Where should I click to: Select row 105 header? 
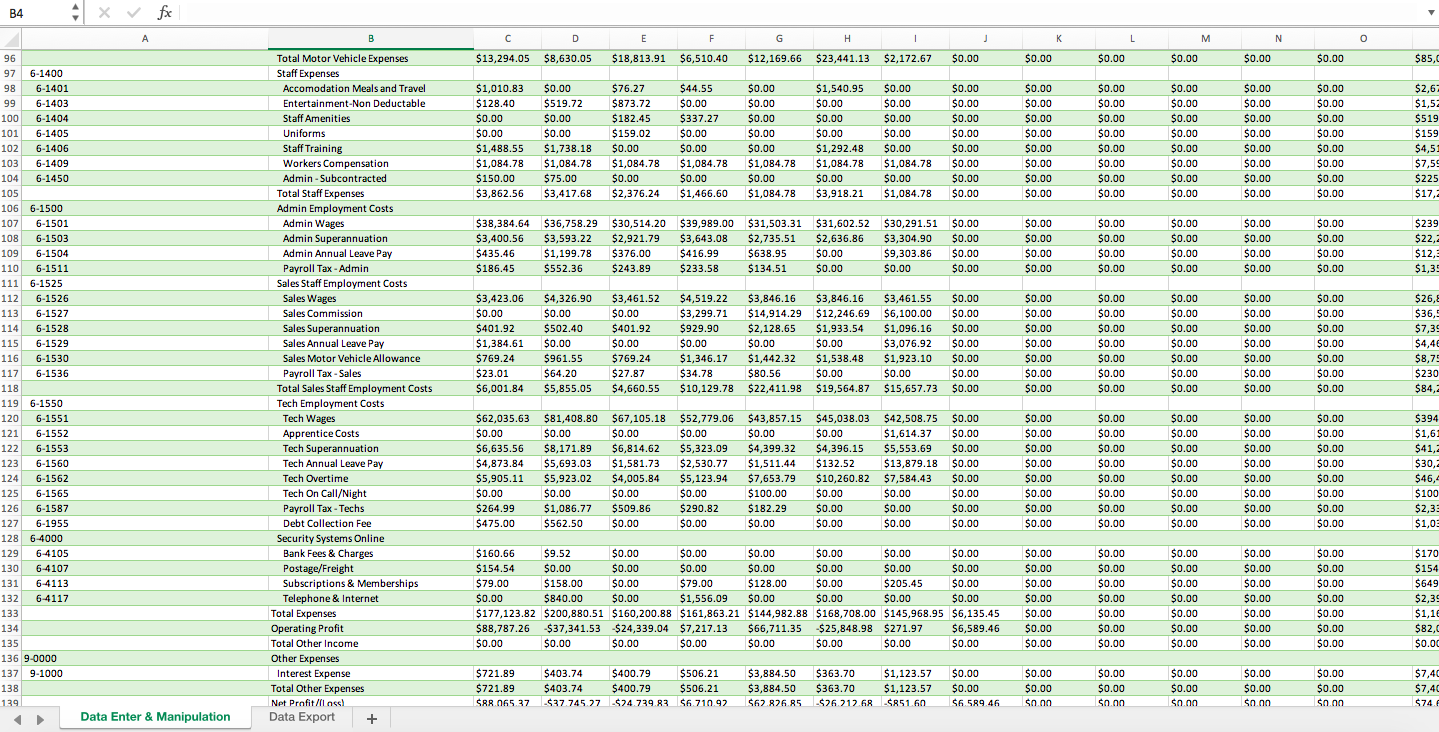pos(11,194)
